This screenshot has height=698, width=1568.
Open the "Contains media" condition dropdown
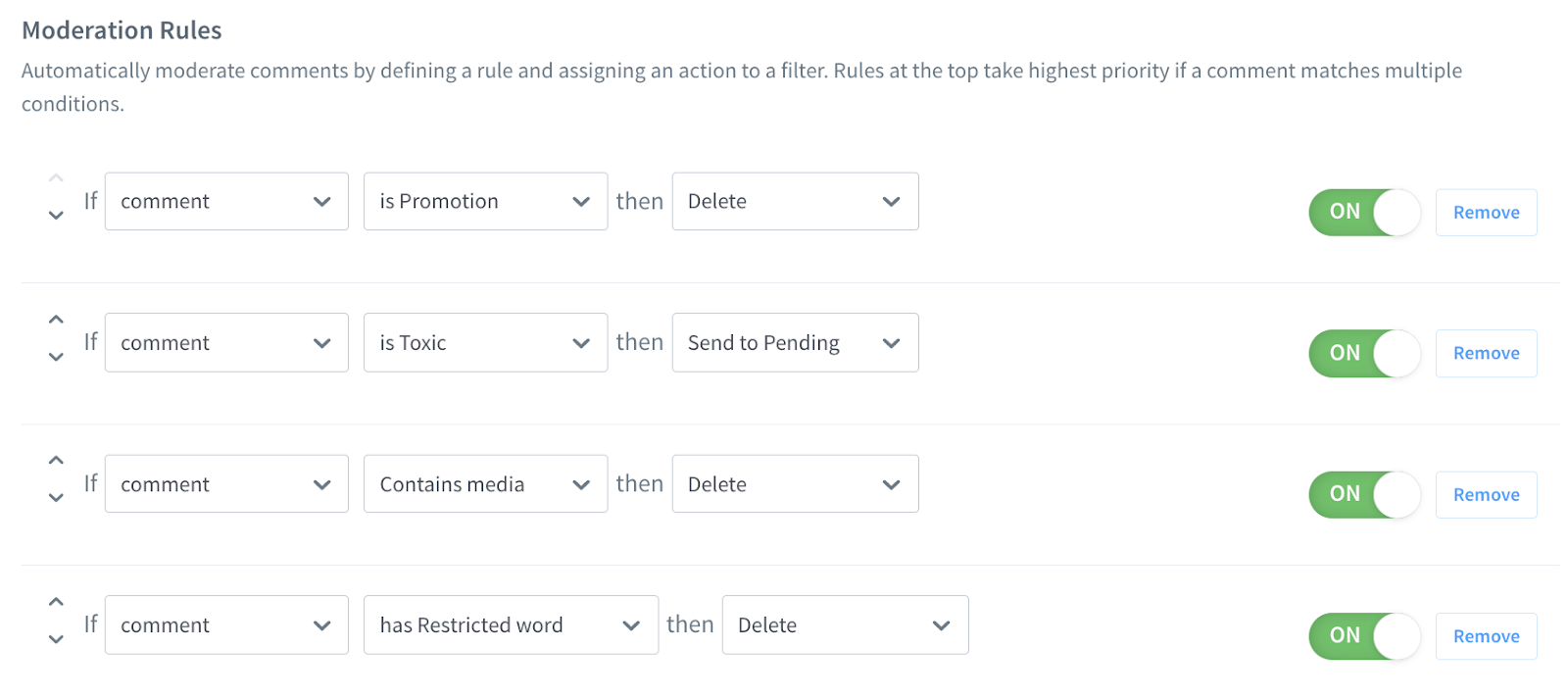point(485,484)
